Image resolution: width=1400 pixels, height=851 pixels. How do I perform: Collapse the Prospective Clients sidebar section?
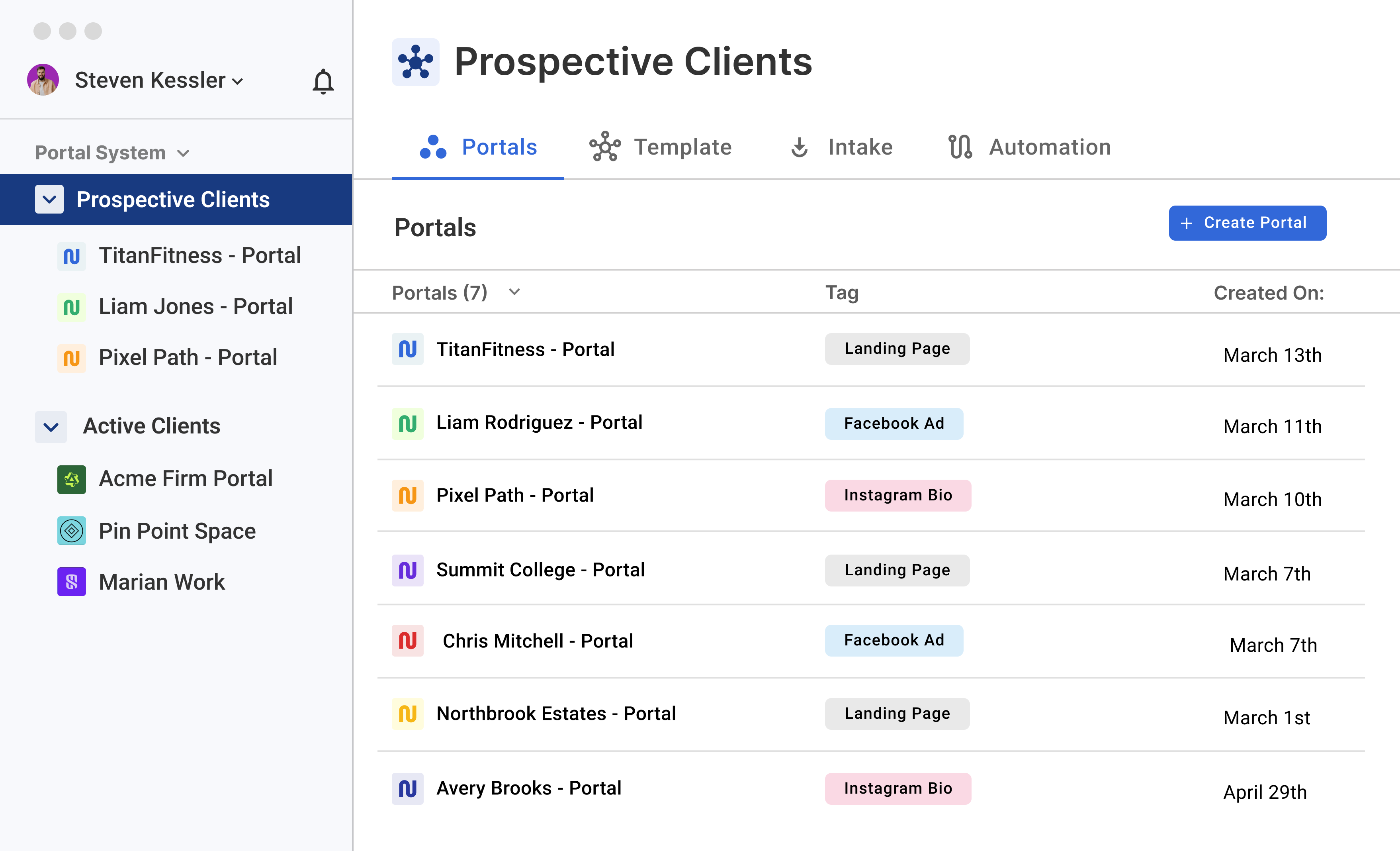pos(49,200)
